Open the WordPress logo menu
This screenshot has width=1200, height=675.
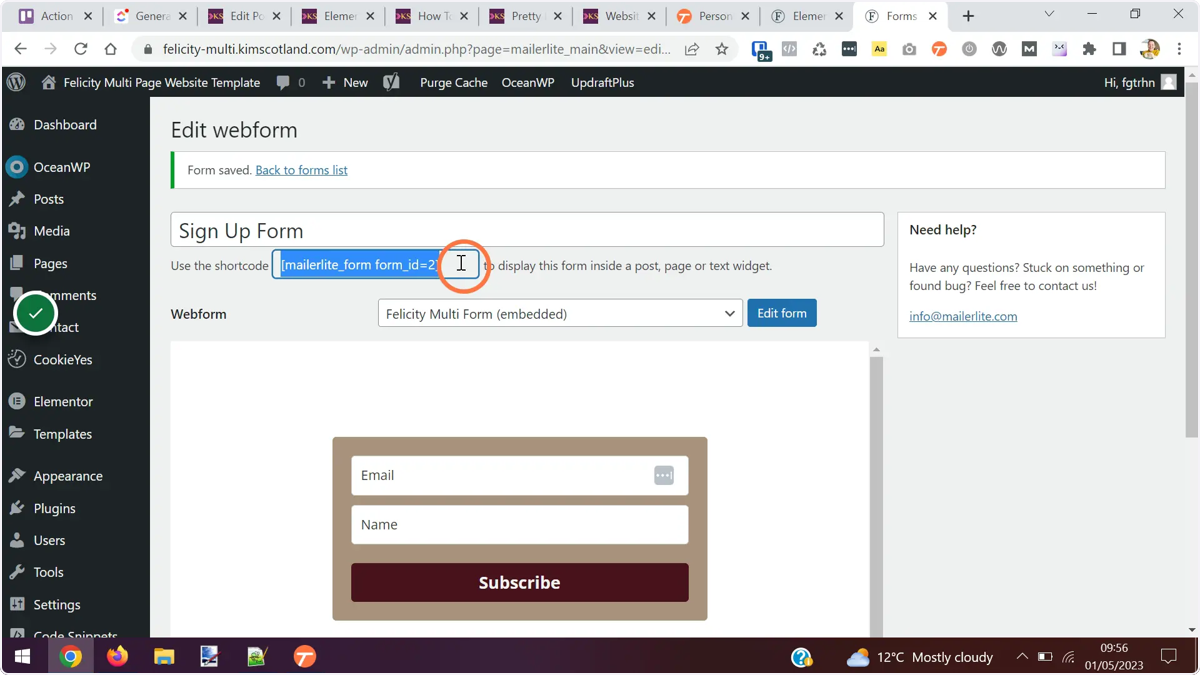pos(17,83)
